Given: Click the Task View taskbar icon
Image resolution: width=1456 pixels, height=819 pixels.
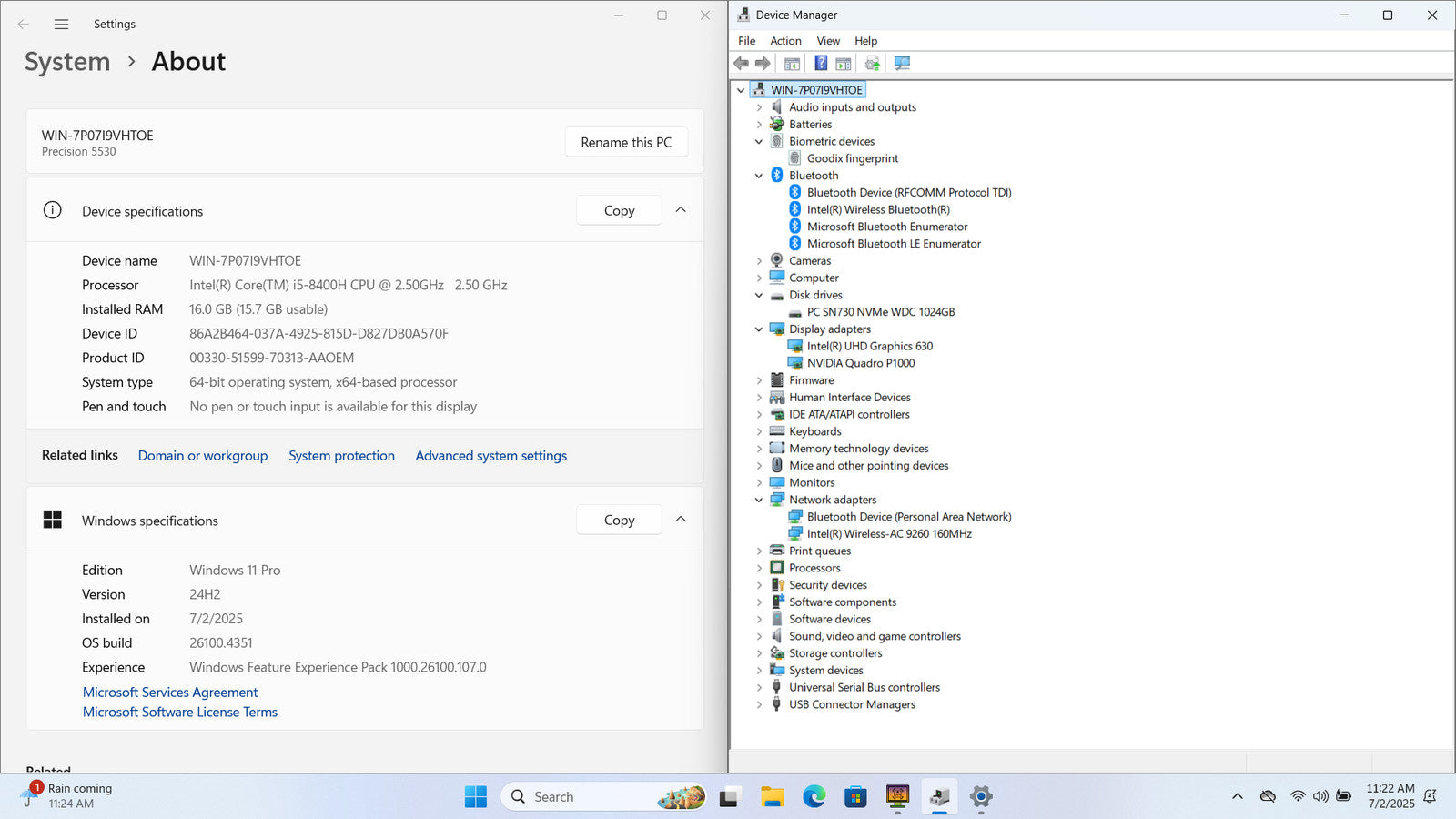Looking at the screenshot, I should pos(729,797).
